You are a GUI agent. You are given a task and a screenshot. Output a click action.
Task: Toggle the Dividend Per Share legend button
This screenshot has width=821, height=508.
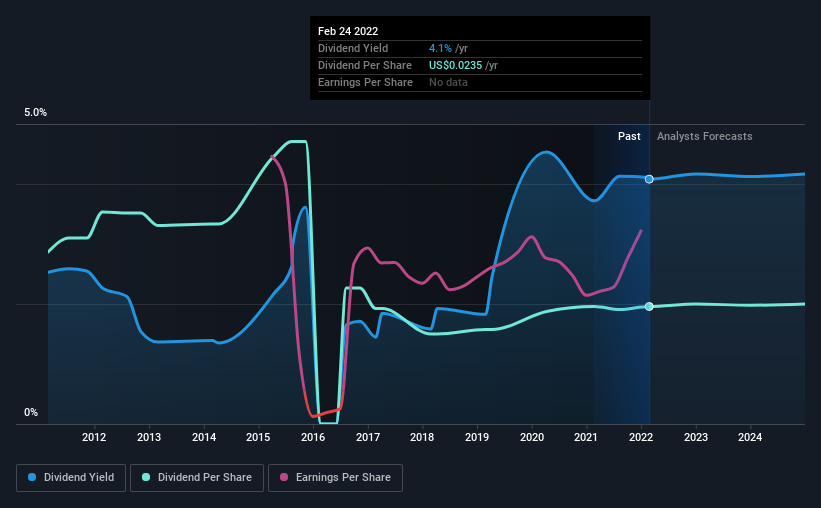[x=197, y=478]
